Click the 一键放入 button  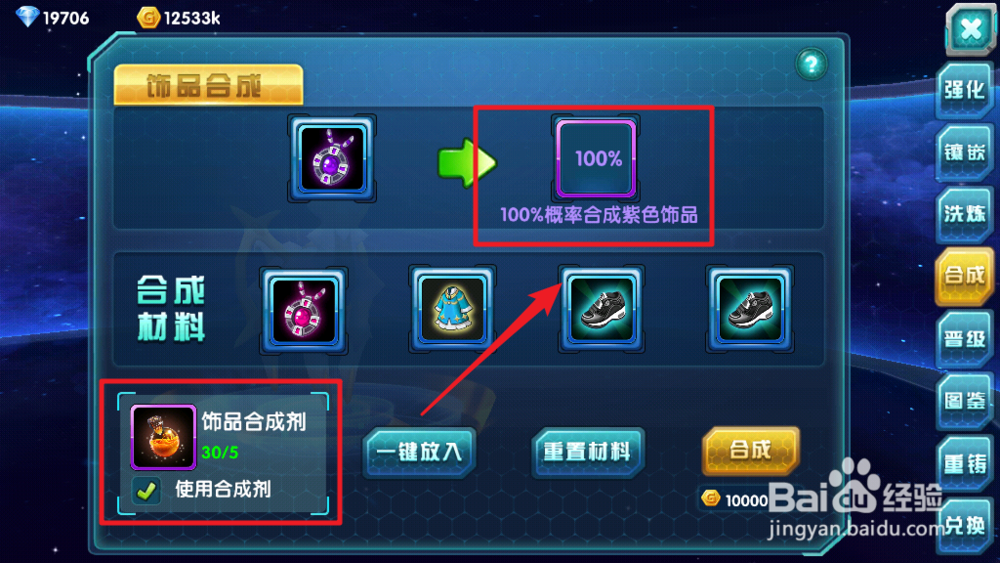[x=420, y=453]
